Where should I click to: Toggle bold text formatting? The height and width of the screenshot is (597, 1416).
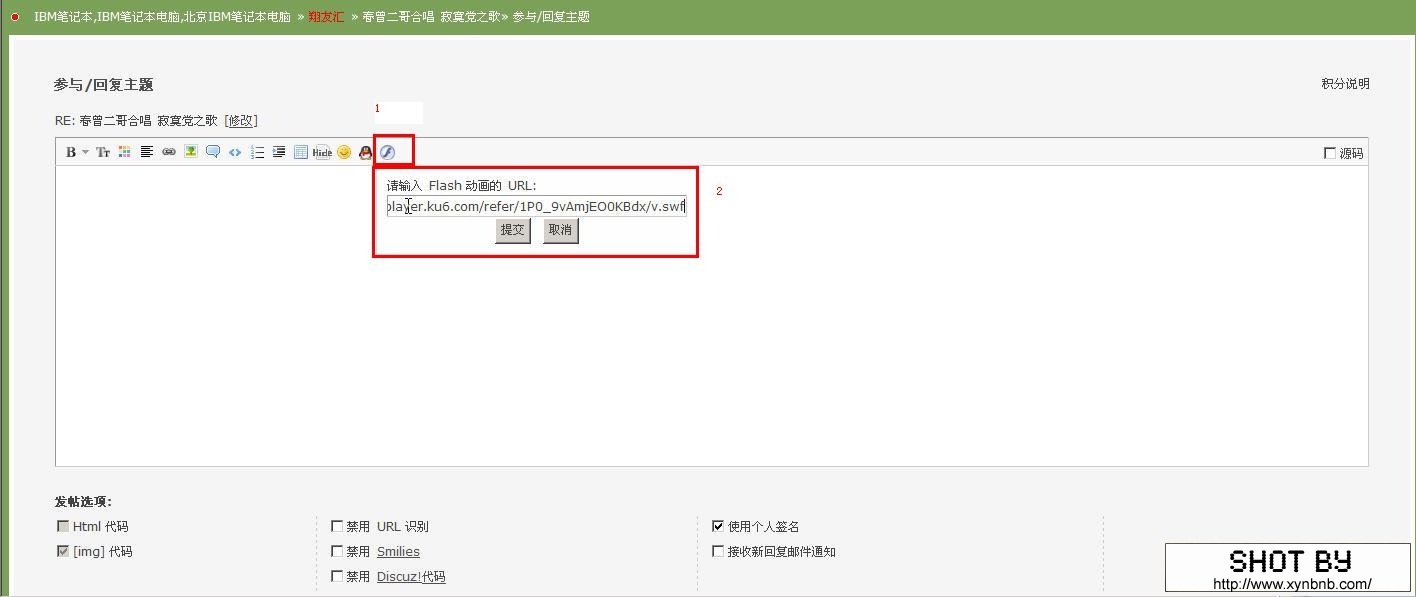[71, 153]
